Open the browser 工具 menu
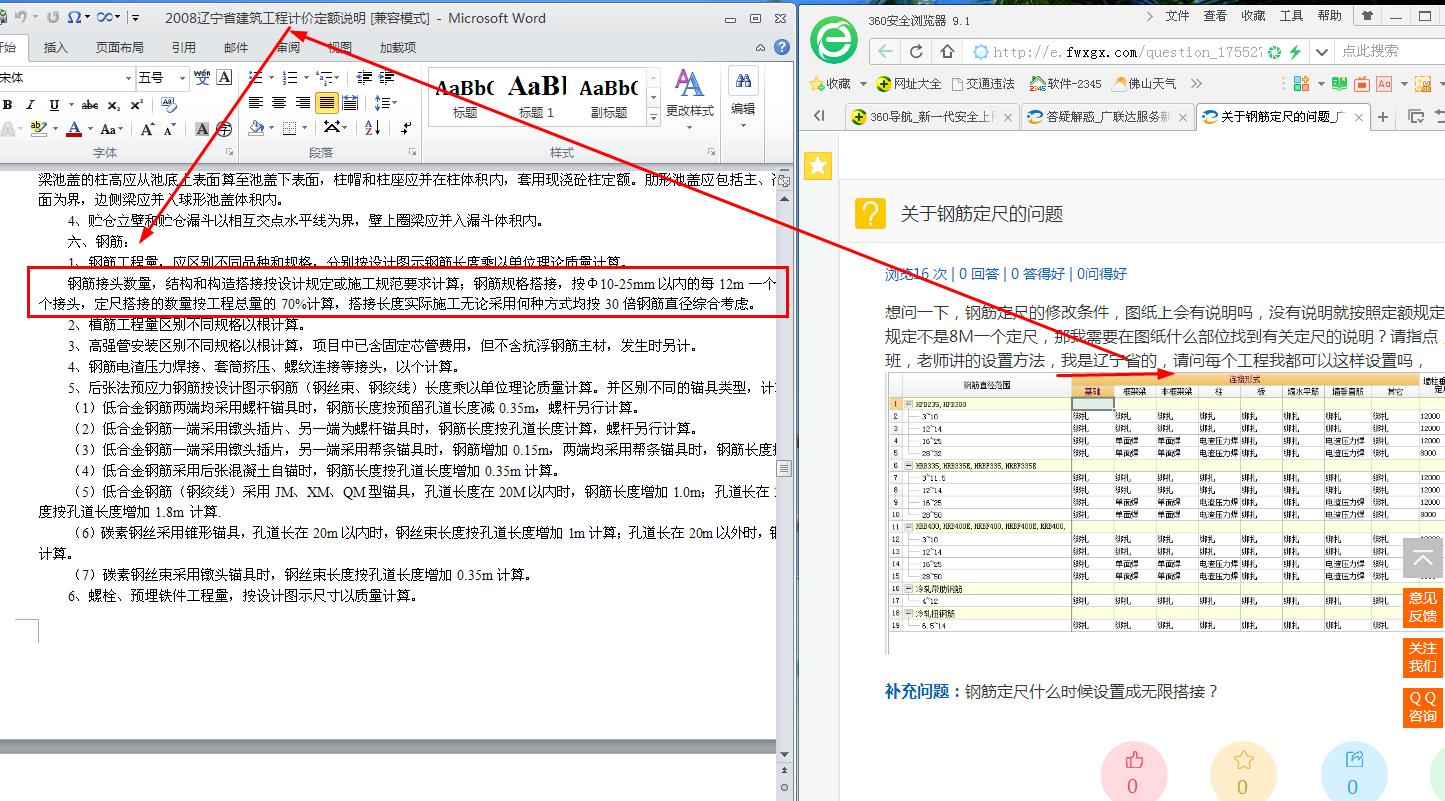The image size is (1445, 801). (1291, 16)
